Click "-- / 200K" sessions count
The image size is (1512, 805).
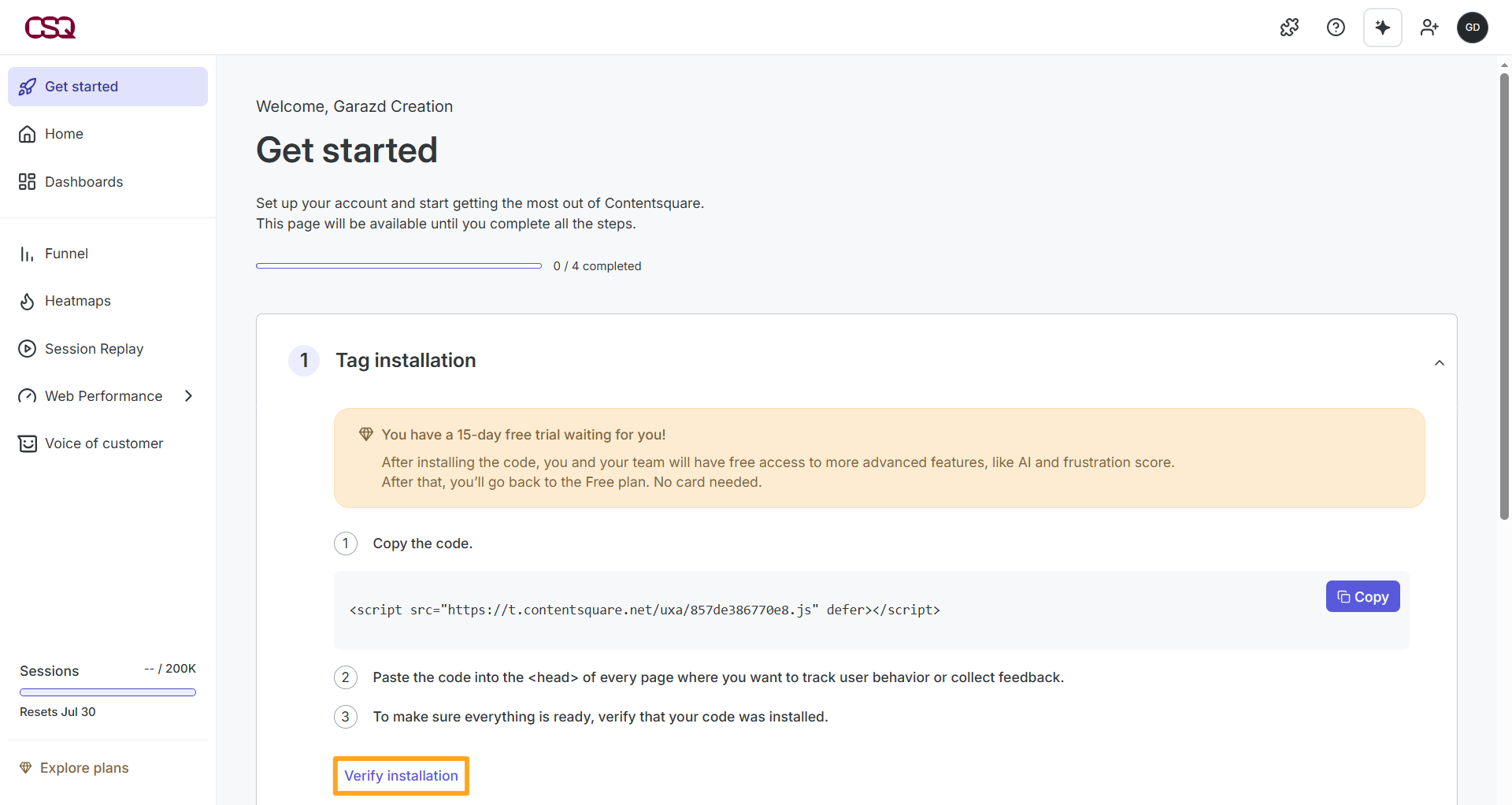pyautogui.click(x=170, y=669)
